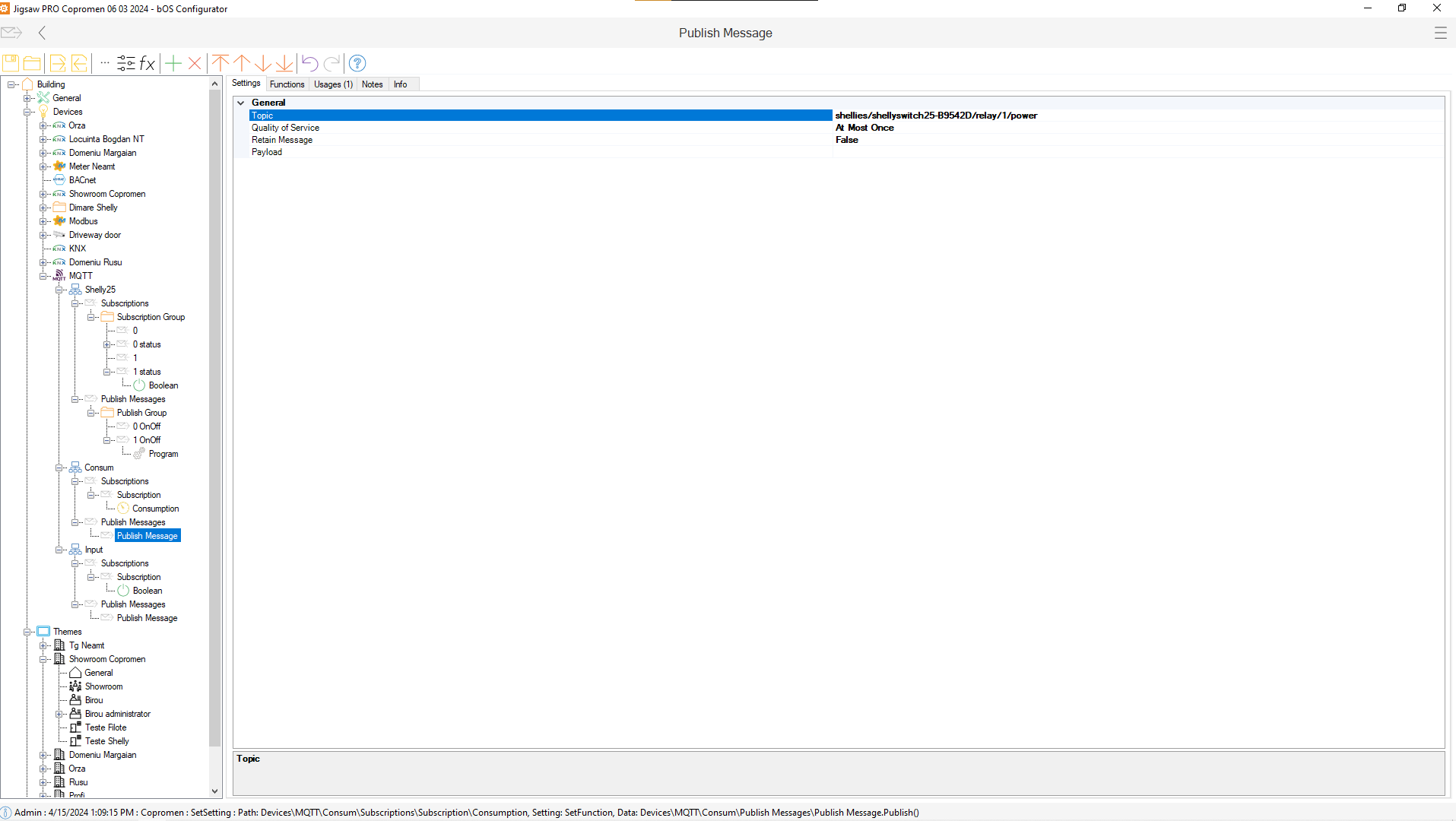
Task: Collapse the MQTT tree node
Action: [x=43, y=276]
